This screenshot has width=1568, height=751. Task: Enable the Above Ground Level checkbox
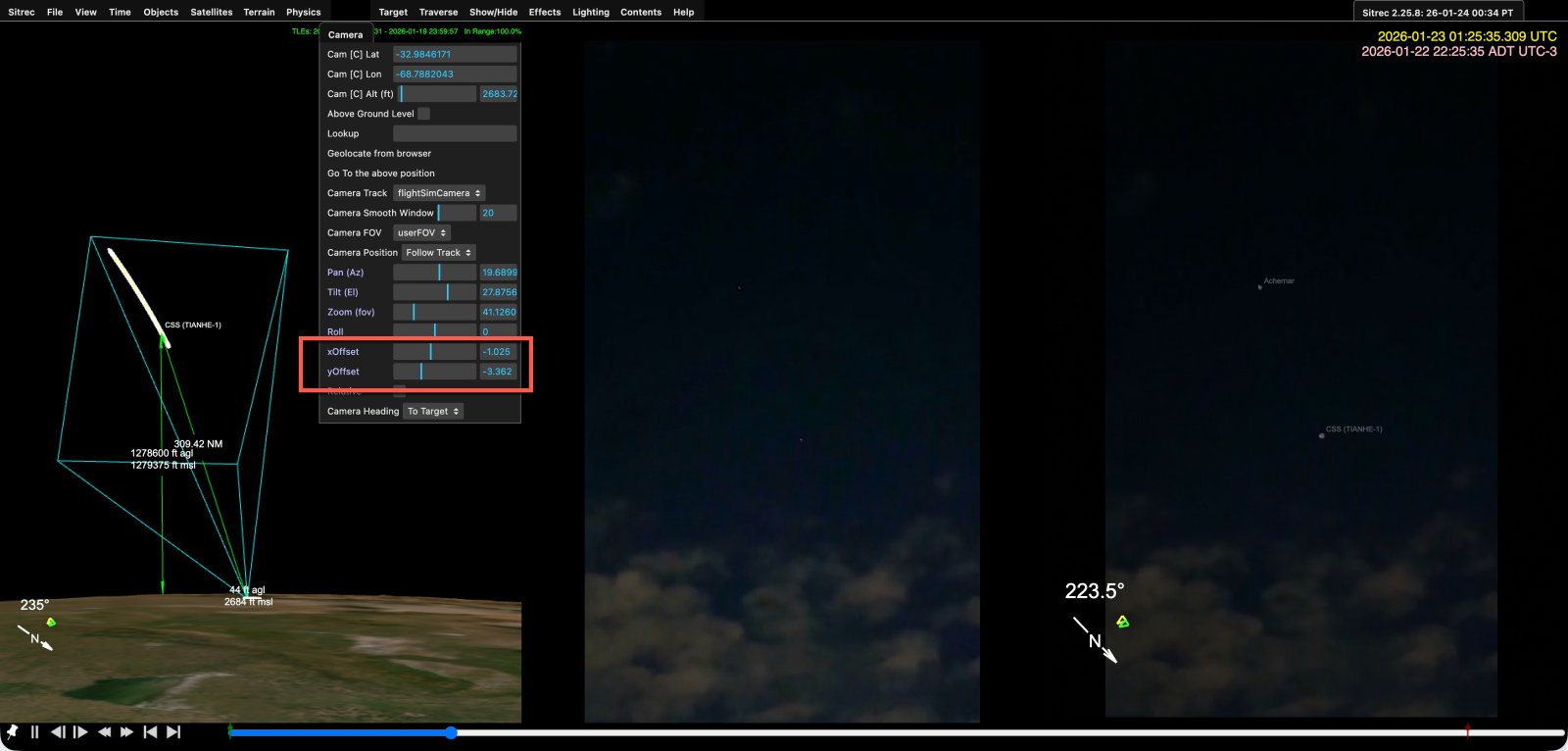pyautogui.click(x=423, y=114)
